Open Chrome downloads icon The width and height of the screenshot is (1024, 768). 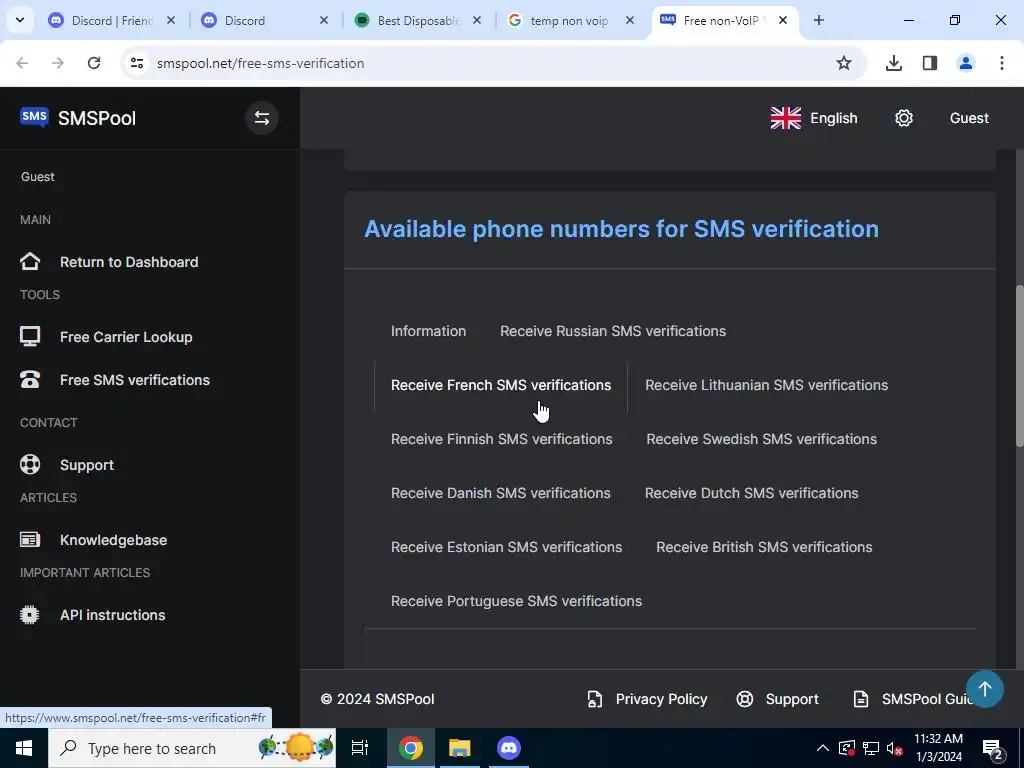click(x=894, y=63)
